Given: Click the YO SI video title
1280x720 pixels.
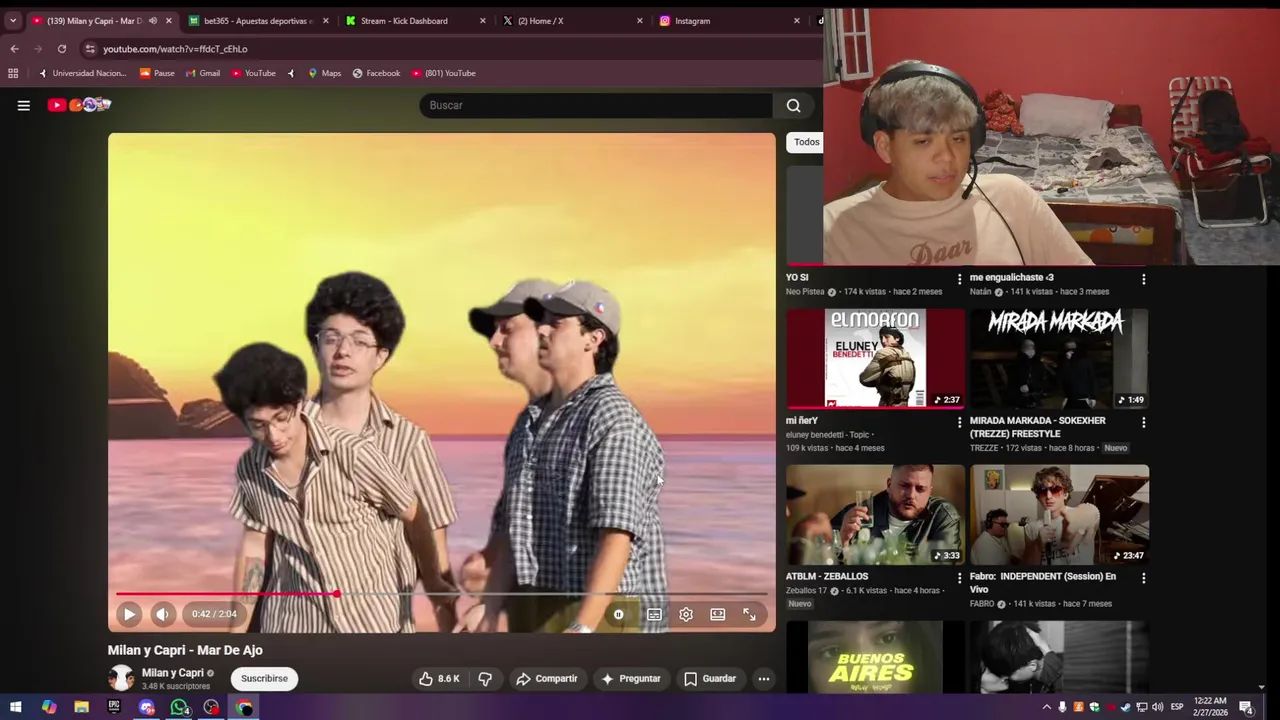Looking at the screenshot, I should [x=797, y=278].
